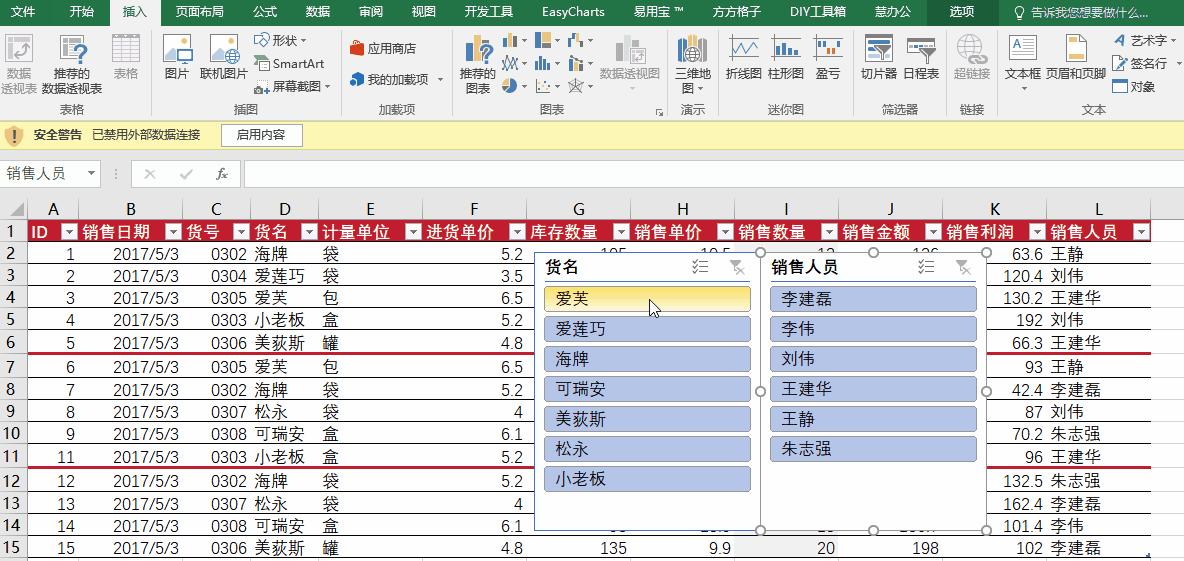
Task: Open the 销售利润 filter dropdown
Action: (1038, 233)
